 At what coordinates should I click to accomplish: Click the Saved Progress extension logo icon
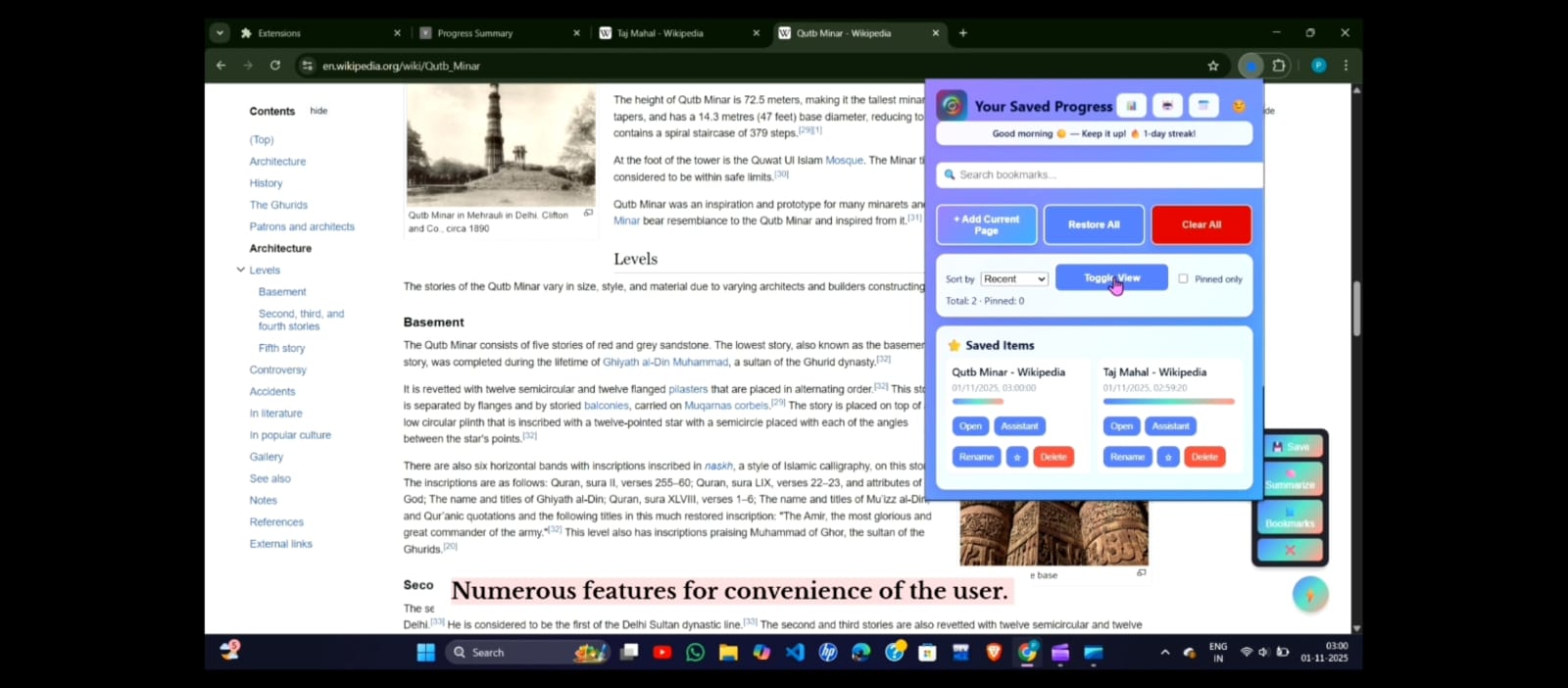952,105
